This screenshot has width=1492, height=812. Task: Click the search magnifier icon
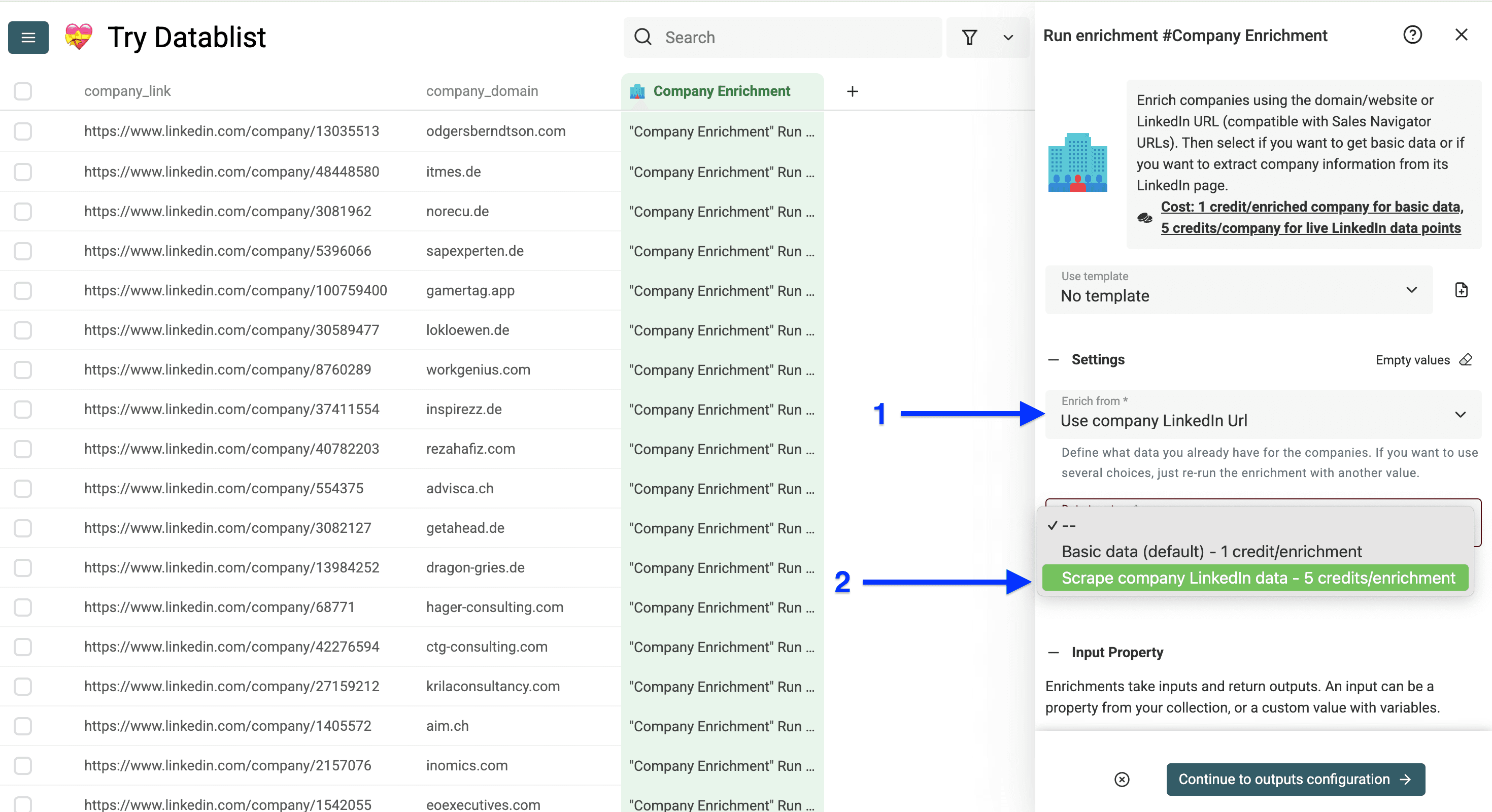(x=643, y=37)
